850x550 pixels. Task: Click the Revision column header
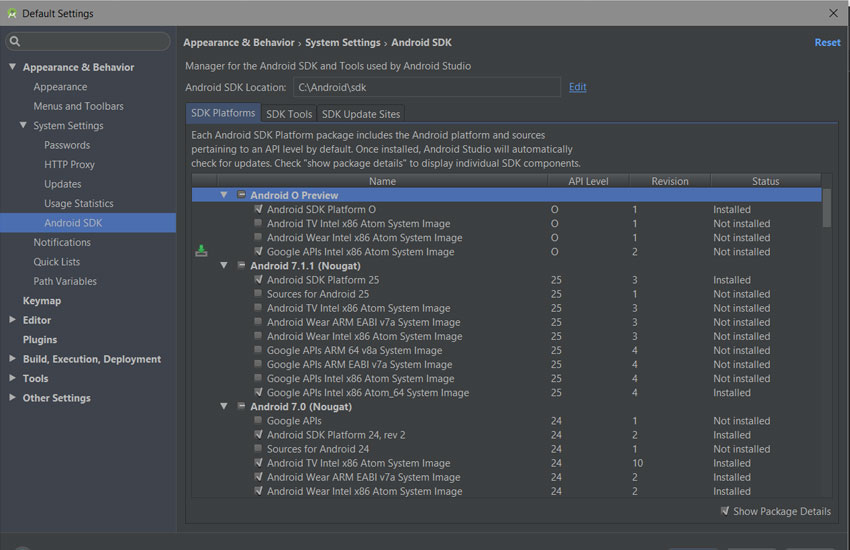(670, 181)
